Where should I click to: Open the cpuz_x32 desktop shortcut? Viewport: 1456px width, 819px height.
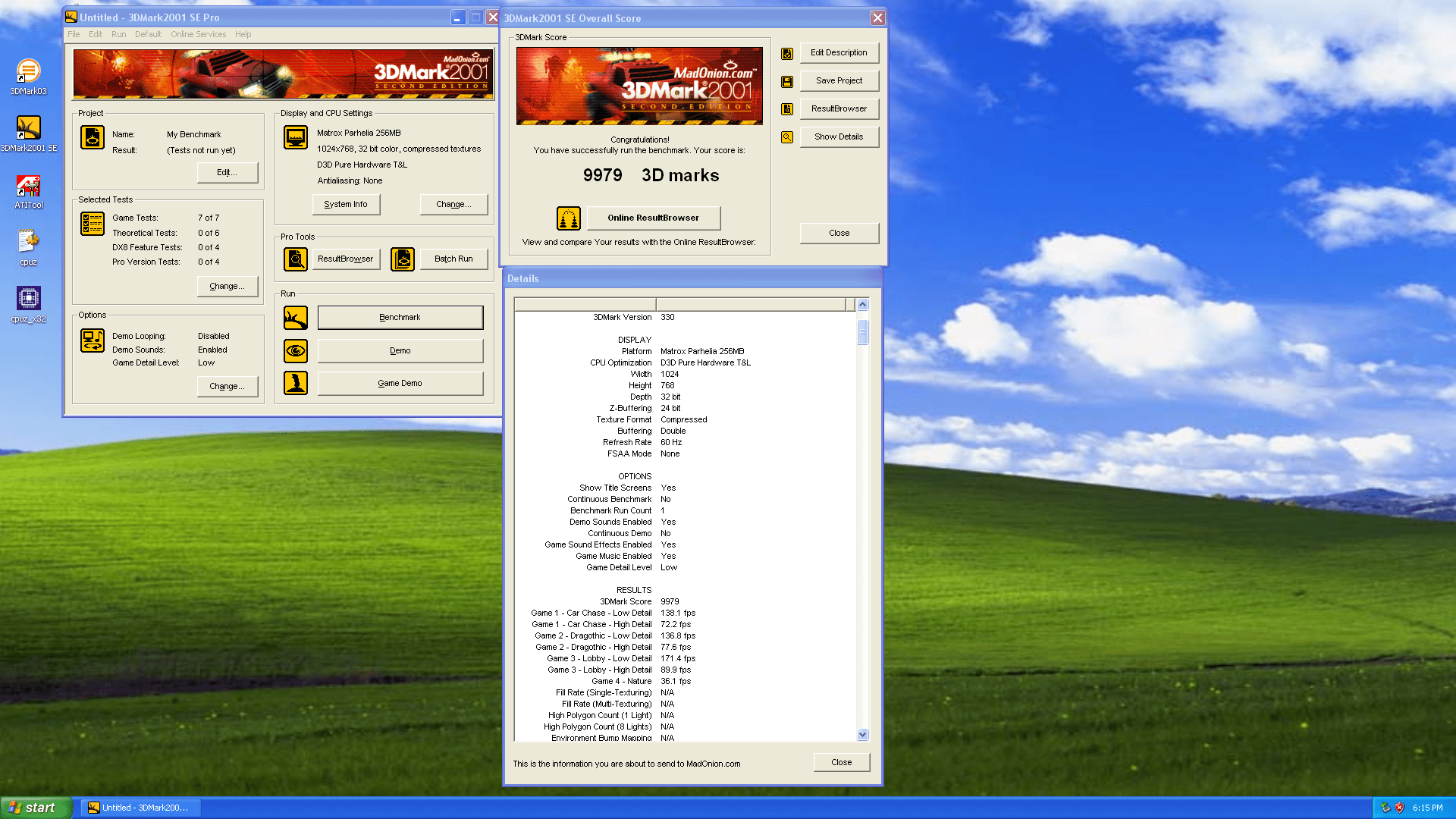point(28,305)
